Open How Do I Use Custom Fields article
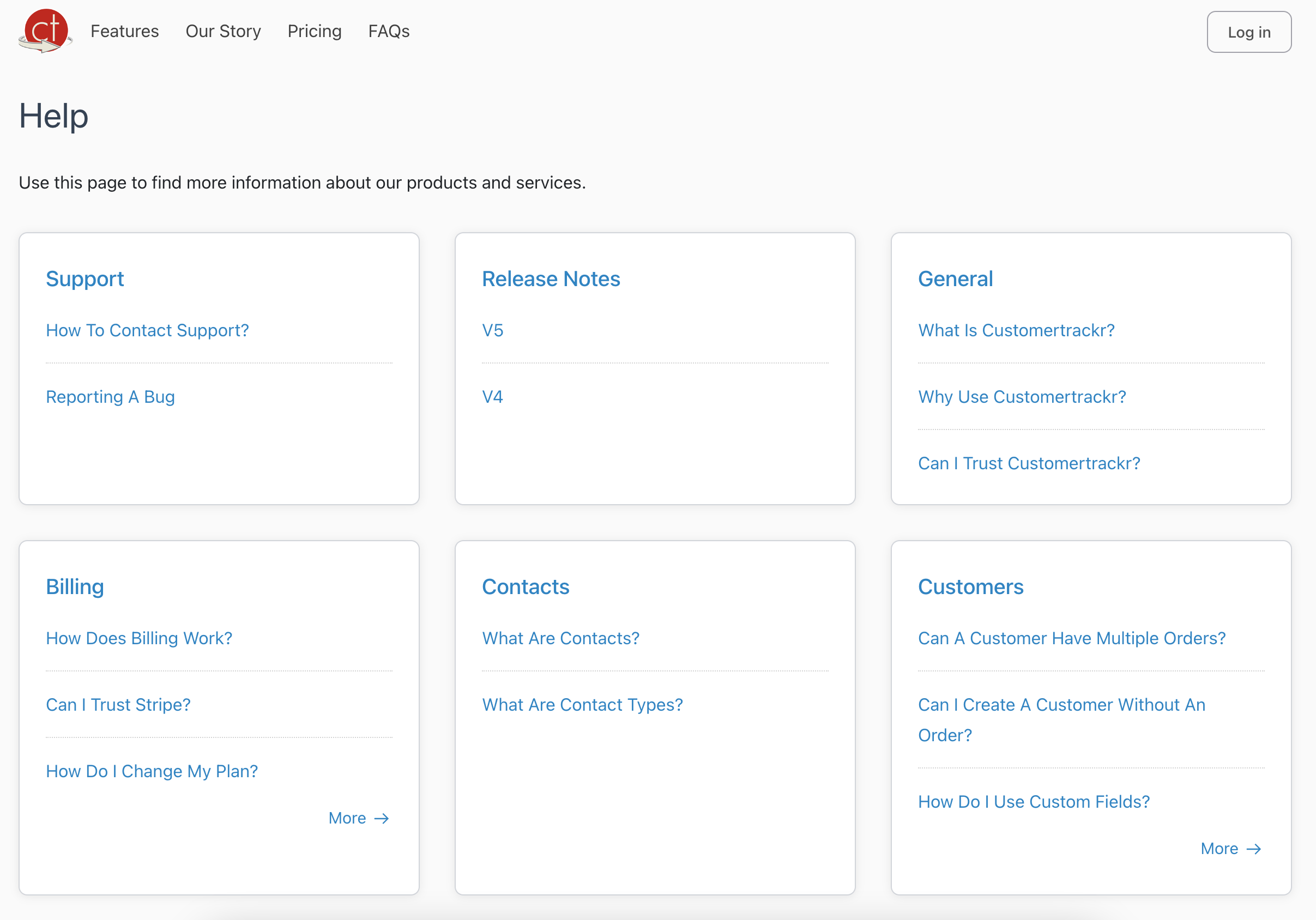The width and height of the screenshot is (1316, 920). 1034,801
